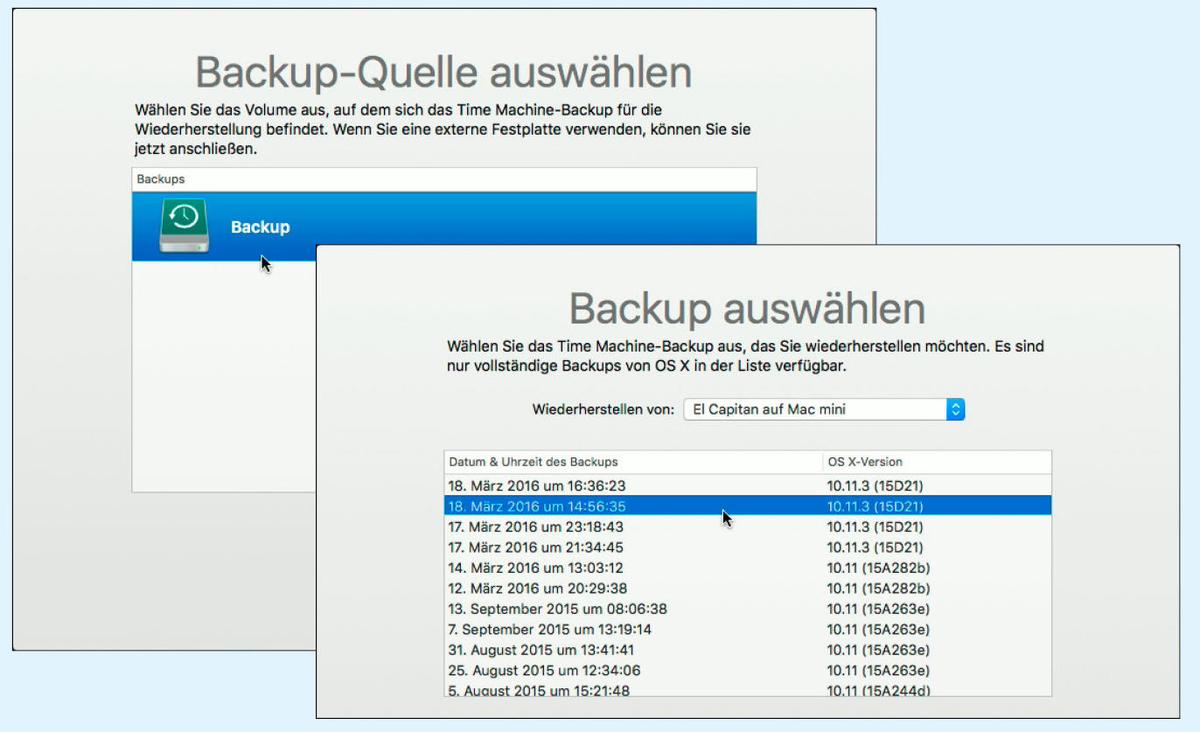Select backup 18. März 2016 um 14:56:35
The image size is (1200, 732).
[x=748, y=506]
